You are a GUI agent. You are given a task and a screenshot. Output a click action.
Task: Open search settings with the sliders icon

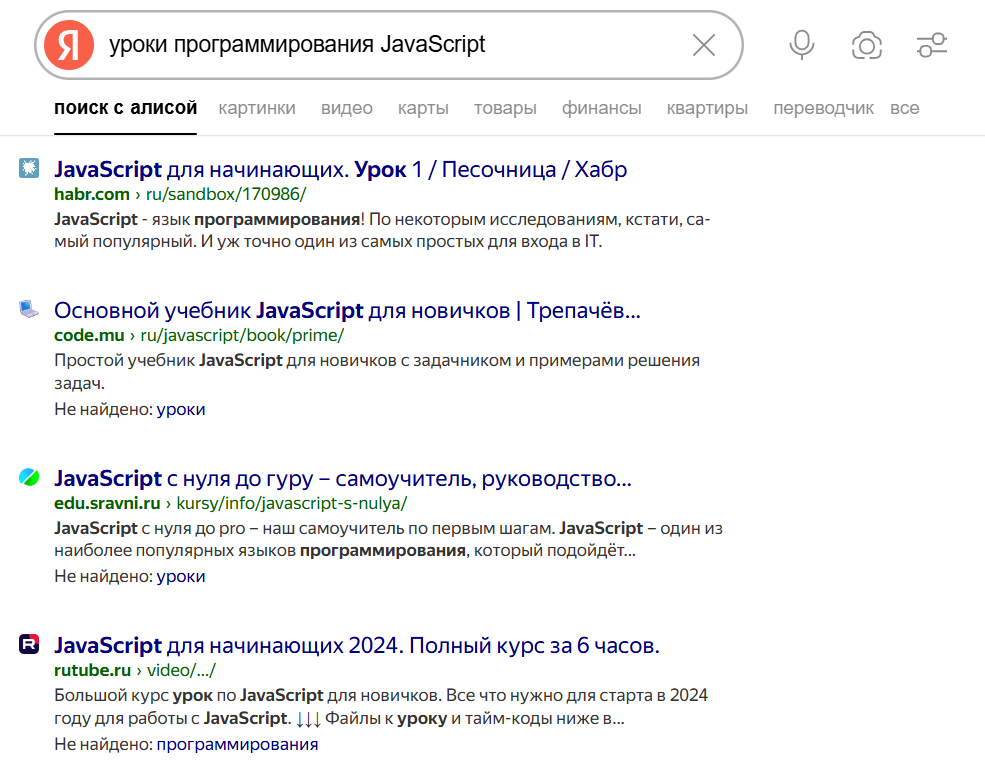tap(932, 45)
